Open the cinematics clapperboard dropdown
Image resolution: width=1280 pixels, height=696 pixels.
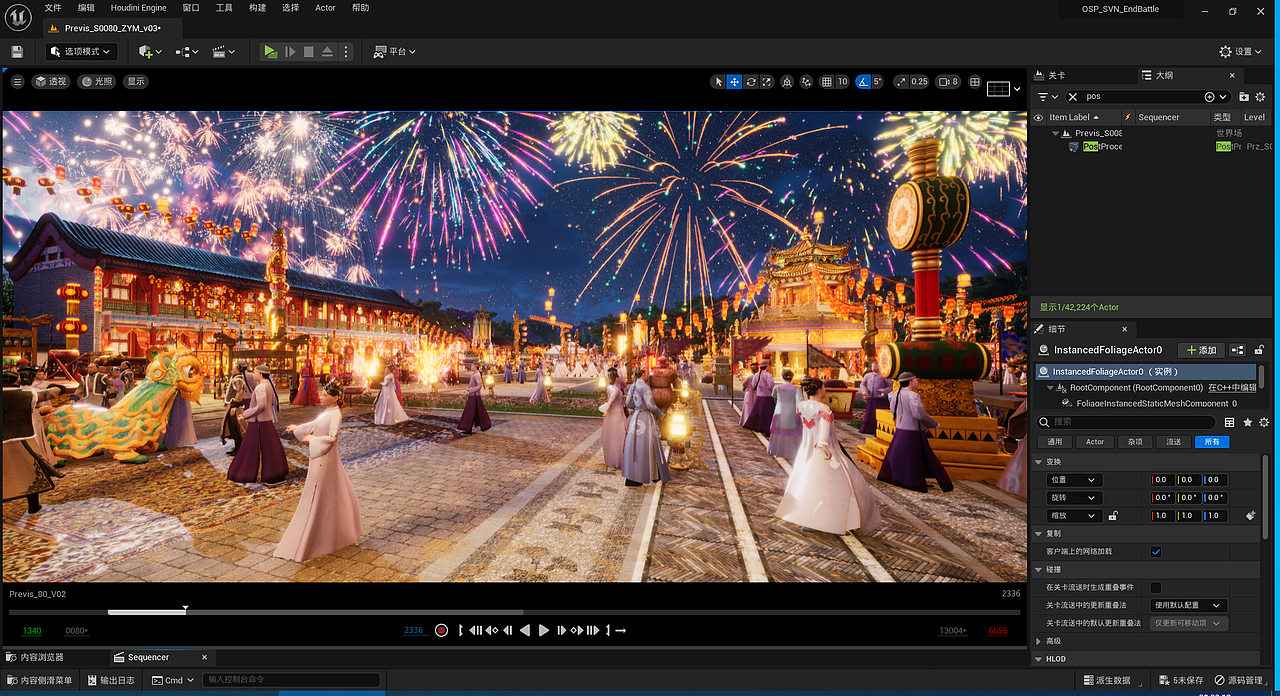click(224, 51)
